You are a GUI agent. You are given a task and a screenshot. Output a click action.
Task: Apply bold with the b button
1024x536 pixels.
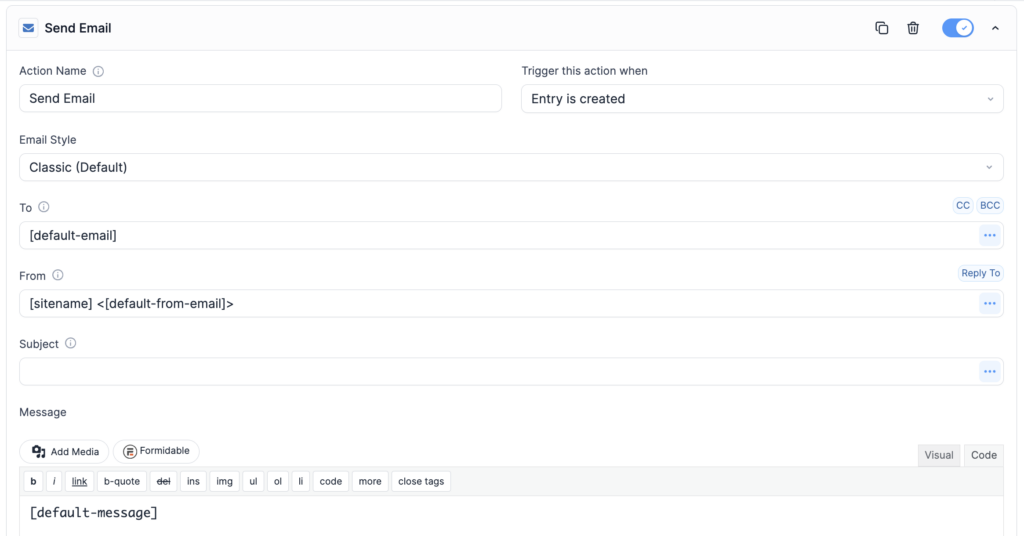[x=33, y=481]
